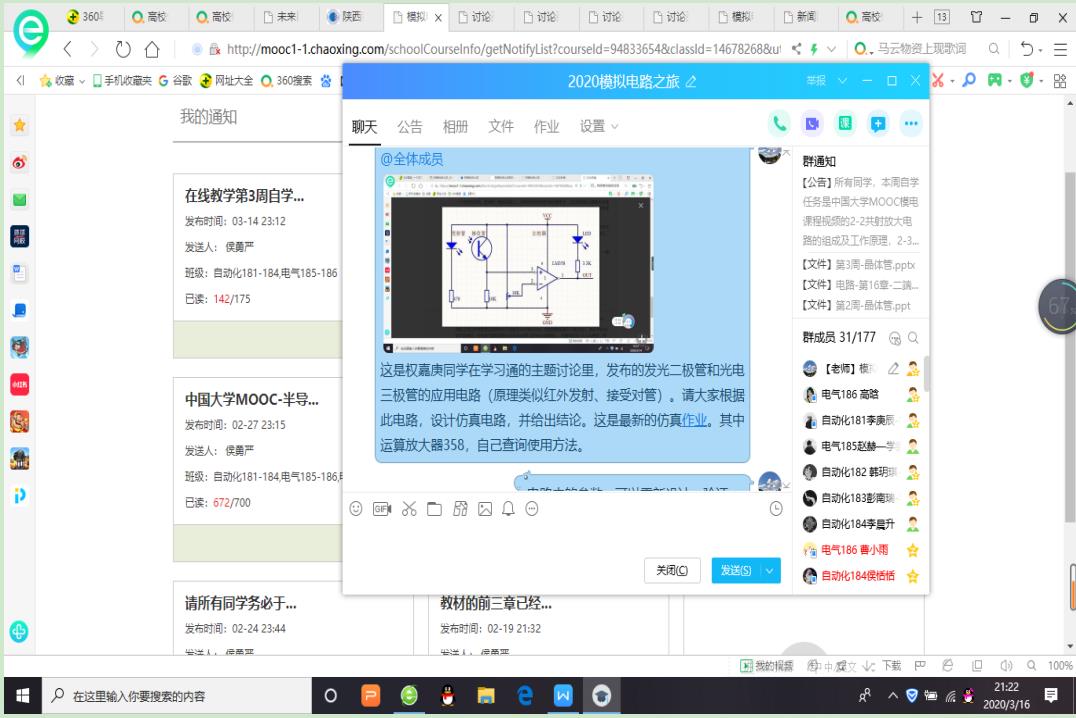Open the QQ penguin taskbar icon
1076x718 pixels.
(x=448, y=697)
